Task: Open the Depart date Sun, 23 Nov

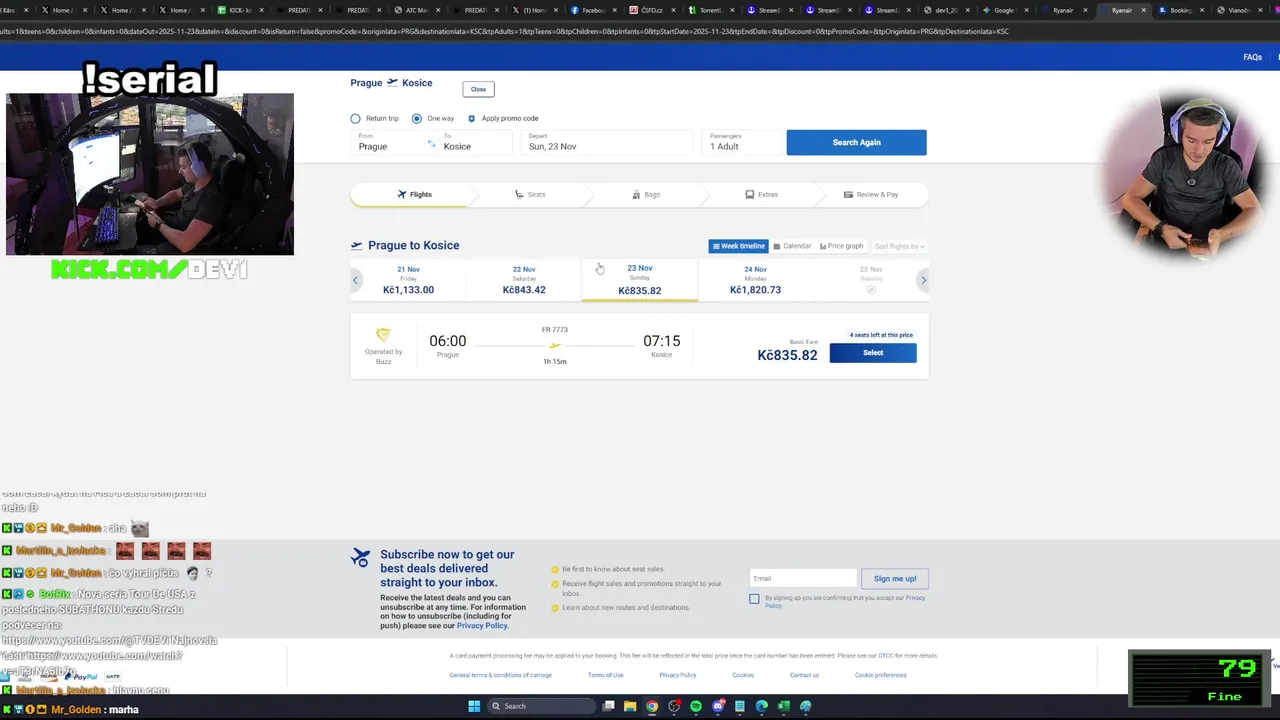Action: click(606, 142)
